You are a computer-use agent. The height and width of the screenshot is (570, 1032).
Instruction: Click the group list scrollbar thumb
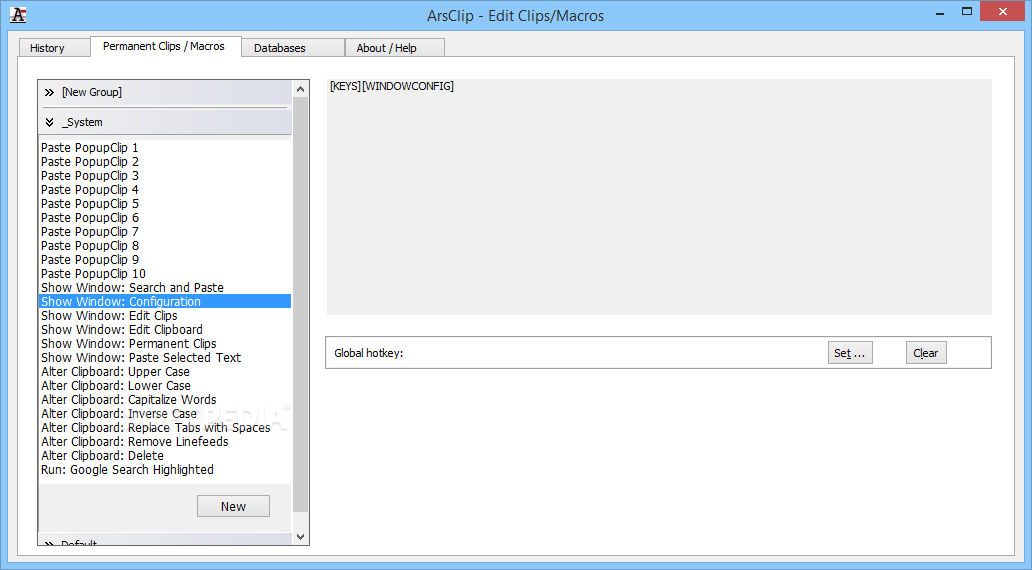[x=300, y=304]
